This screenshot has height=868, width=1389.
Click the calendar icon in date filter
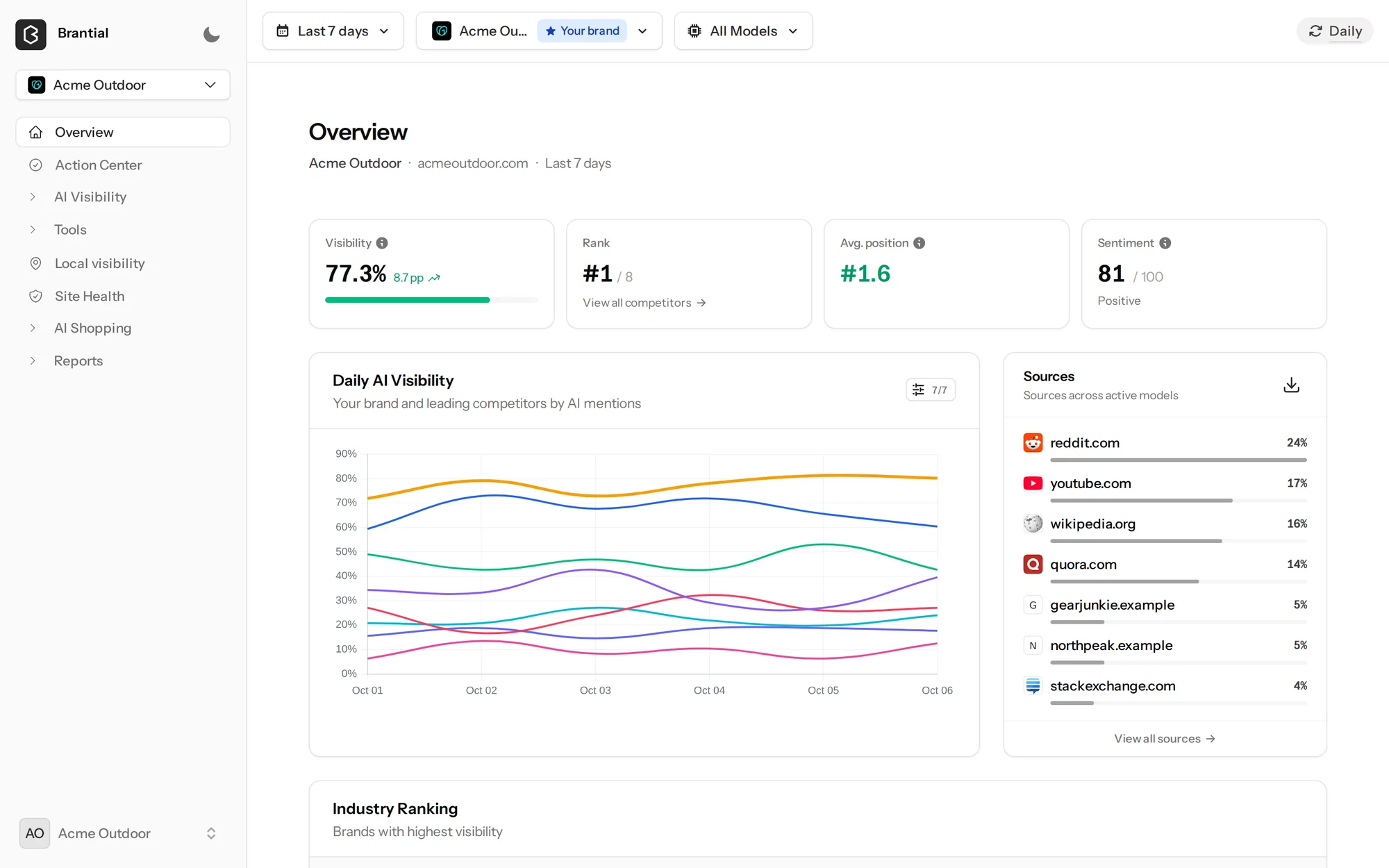[x=283, y=31]
